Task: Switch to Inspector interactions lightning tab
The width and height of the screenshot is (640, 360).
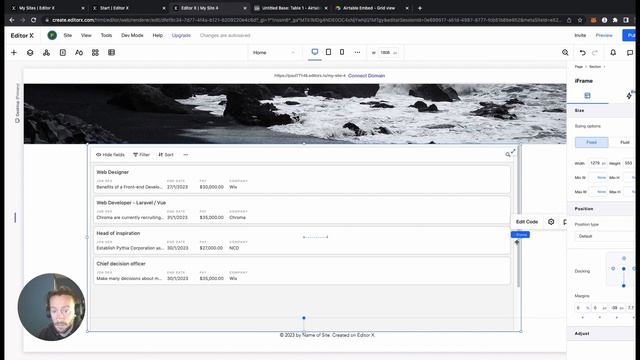Action: 629,96
